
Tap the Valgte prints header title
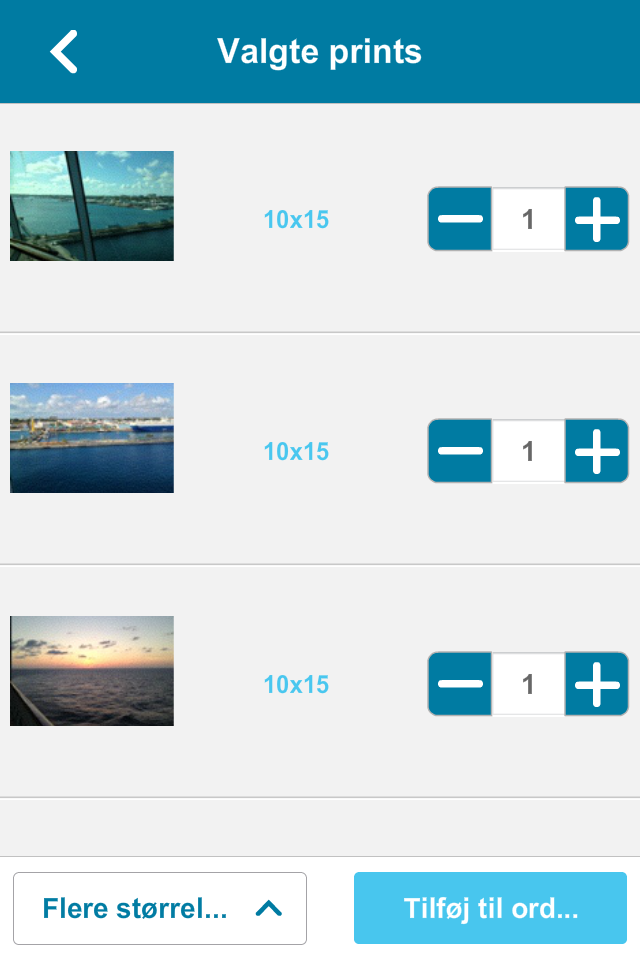click(319, 52)
